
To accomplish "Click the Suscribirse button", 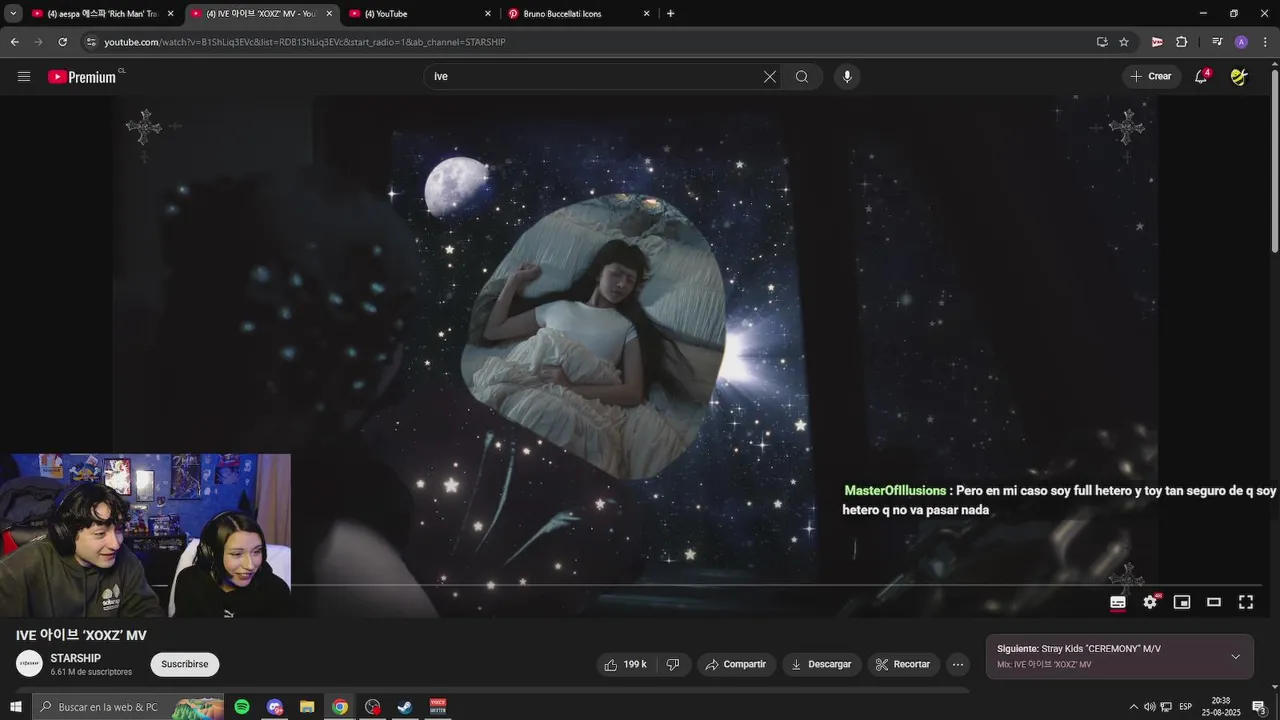I will 185,664.
